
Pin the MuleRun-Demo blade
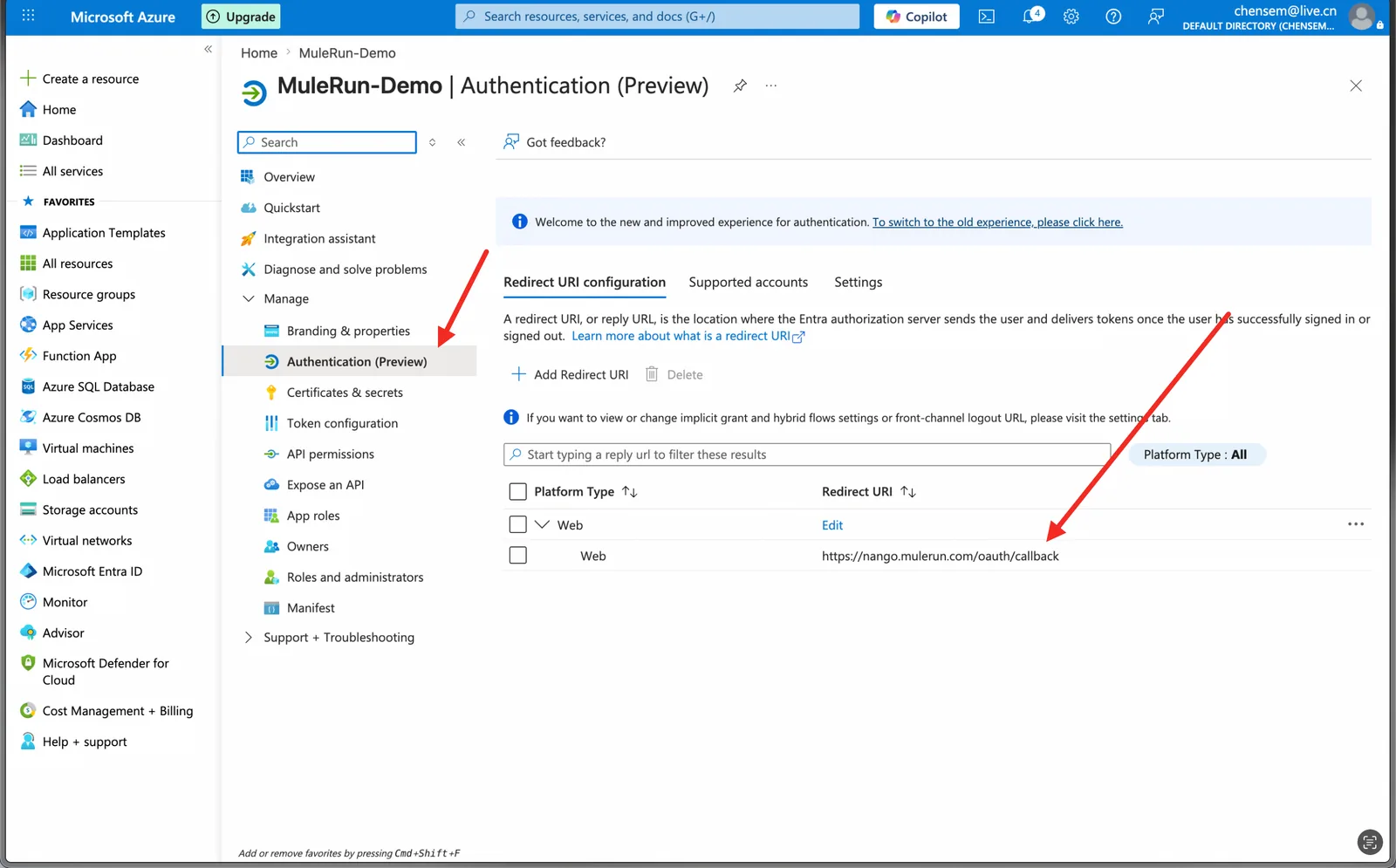click(740, 85)
